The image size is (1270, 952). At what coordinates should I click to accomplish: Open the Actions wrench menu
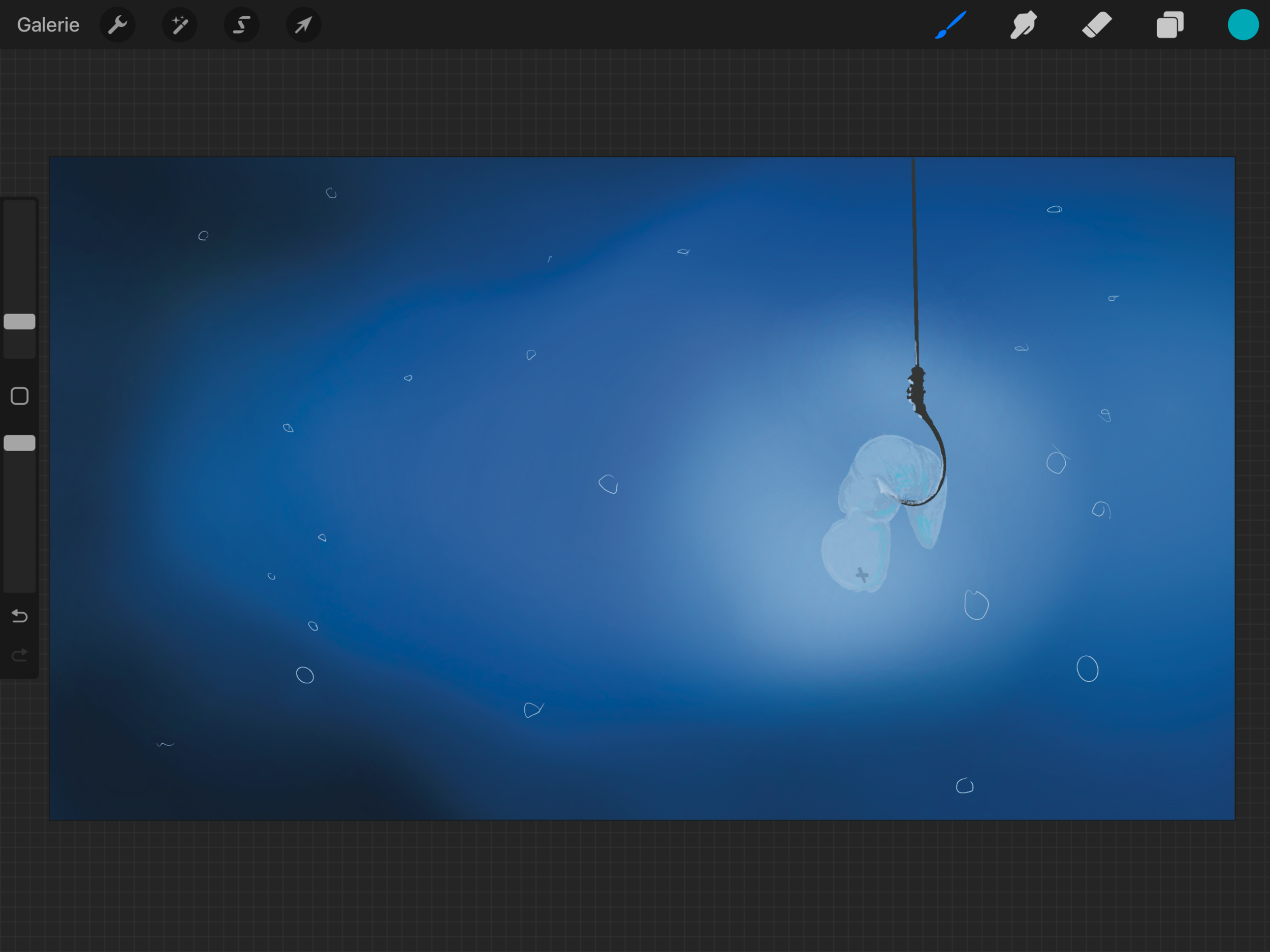[118, 25]
